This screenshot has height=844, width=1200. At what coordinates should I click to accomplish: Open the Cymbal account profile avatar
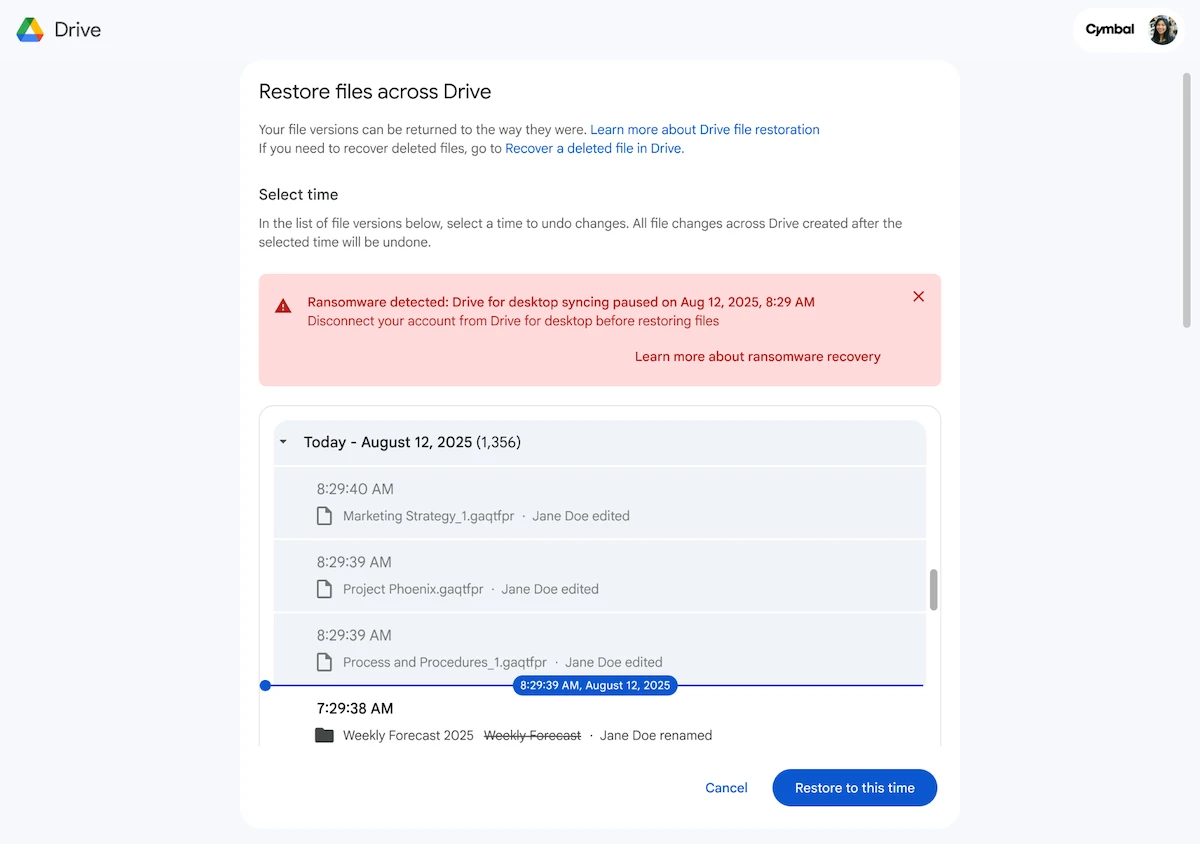pos(1162,29)
